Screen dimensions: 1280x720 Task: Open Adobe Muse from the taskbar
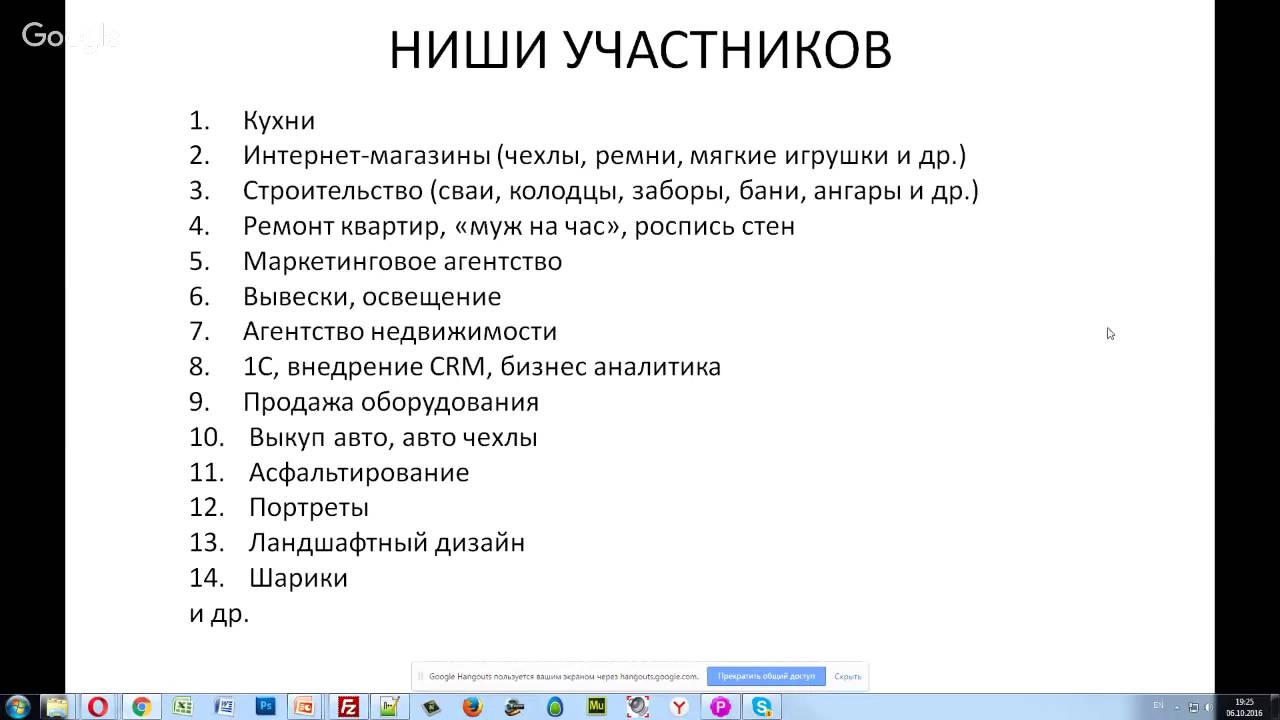click(597, 707)
